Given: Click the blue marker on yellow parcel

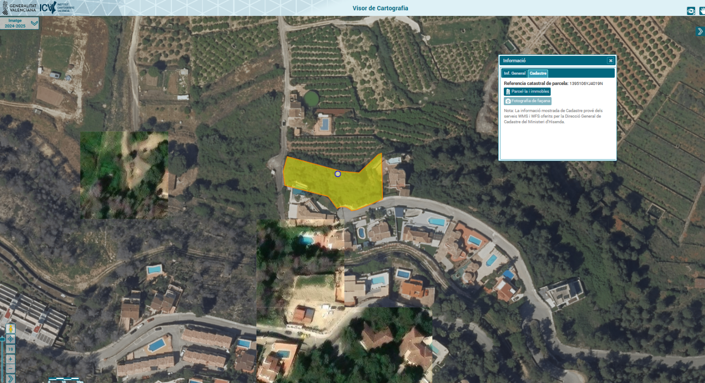Looking at the screenshot, I should tap(337, 174).
